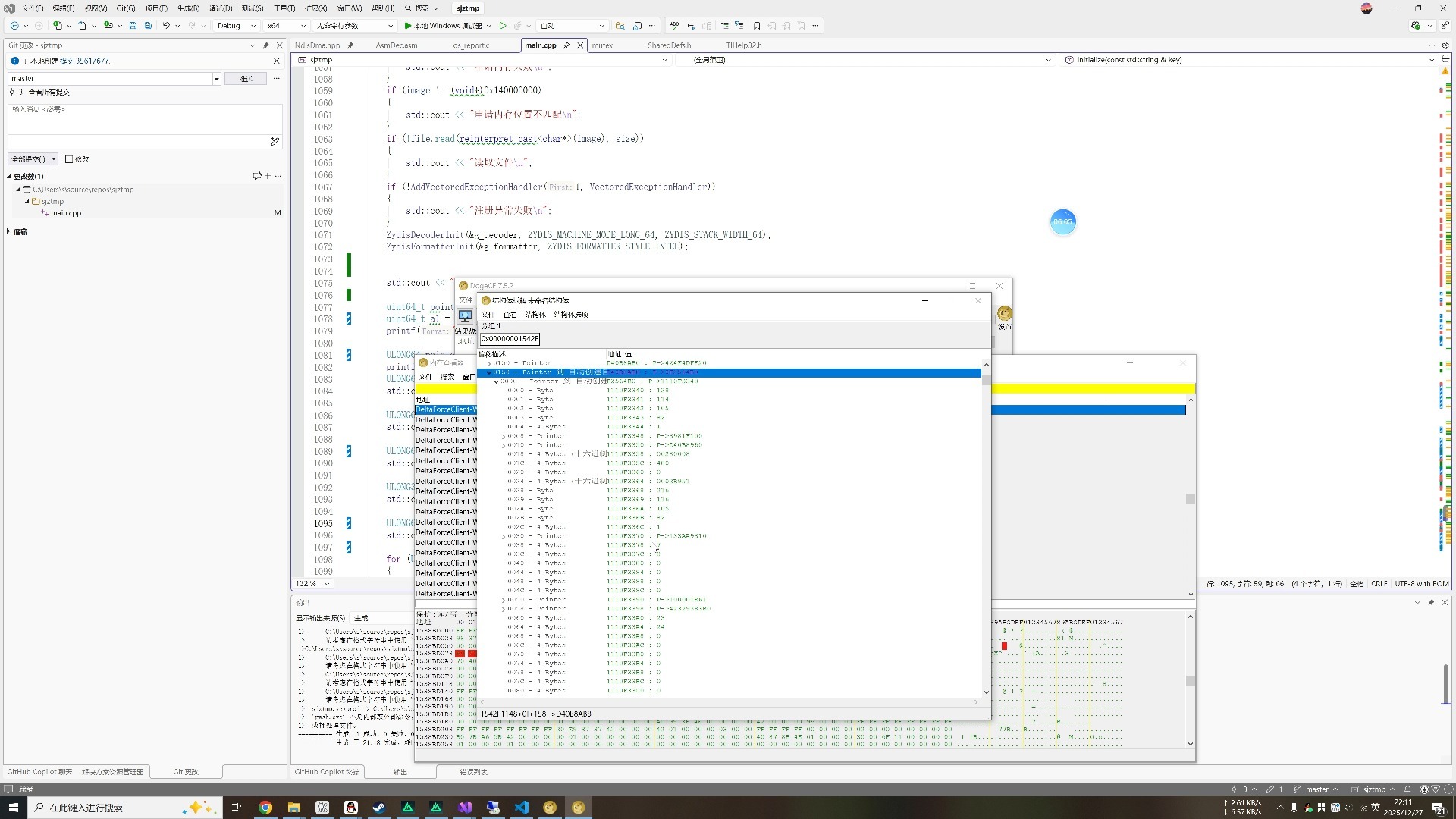The image size is (1456, 819).
Task: Click the AI commit message pen icon
Action: click(x=275, y=141)
